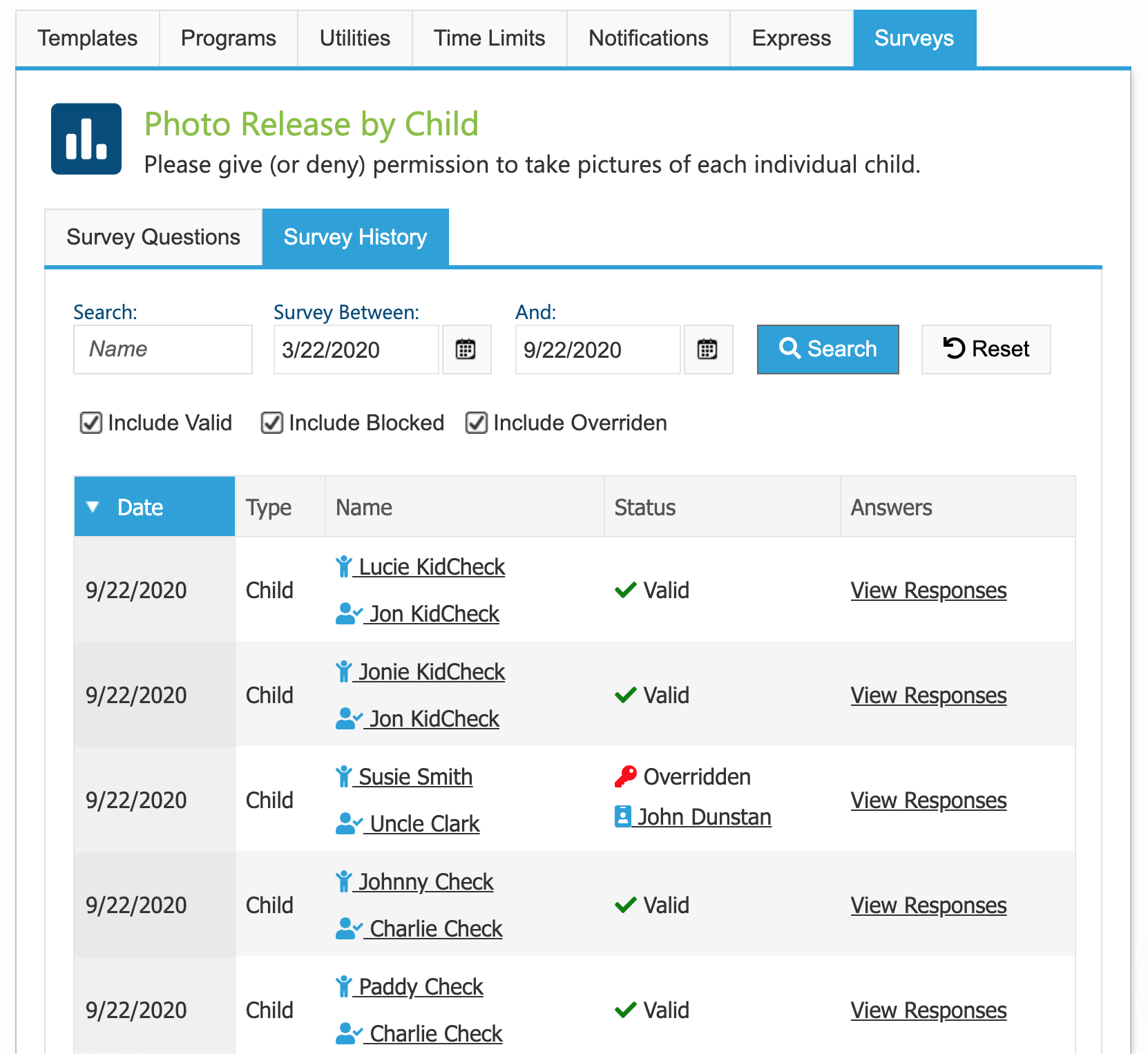Click the guardian icon beside Jon KidCheck
Viewport: 1148px width, 1054px height.
[x=347, y=613]
